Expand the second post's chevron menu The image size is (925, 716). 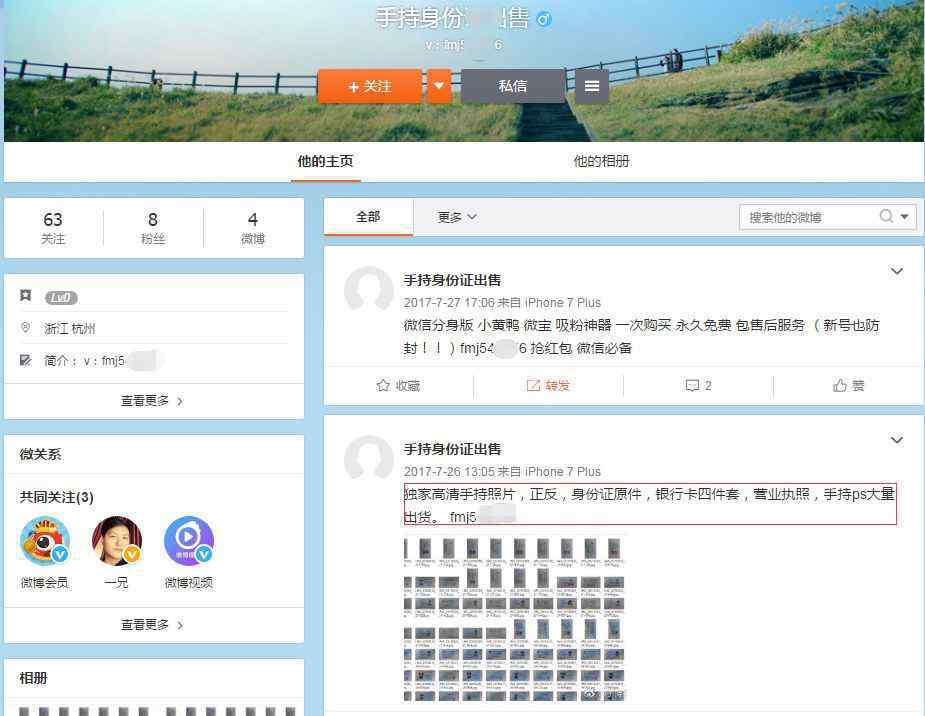tap(896, 441)
